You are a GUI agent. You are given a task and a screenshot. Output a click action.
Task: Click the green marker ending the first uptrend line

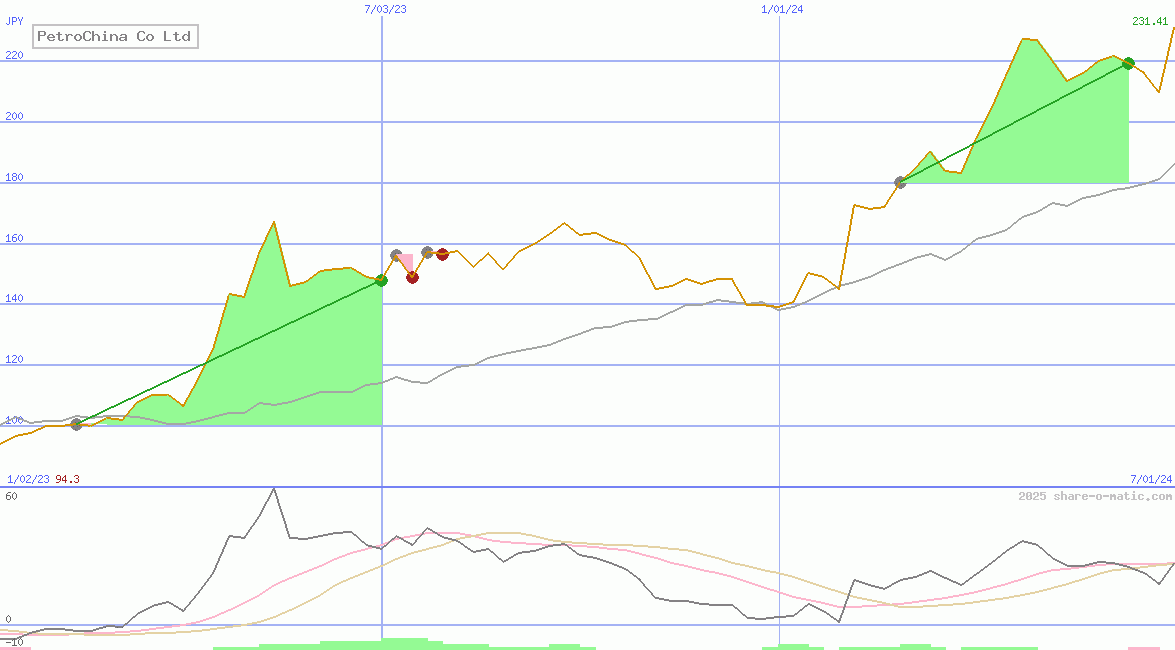381,281
